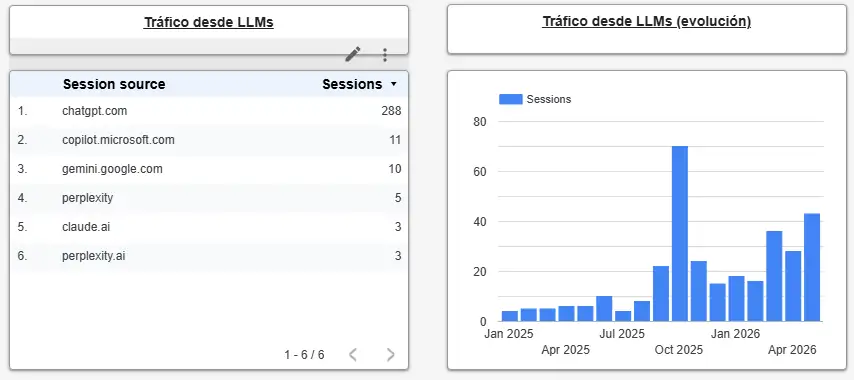Viewport: 854px width, 380px height.
Task: Go to next table page arrow
Action: [x=390, y=355]
